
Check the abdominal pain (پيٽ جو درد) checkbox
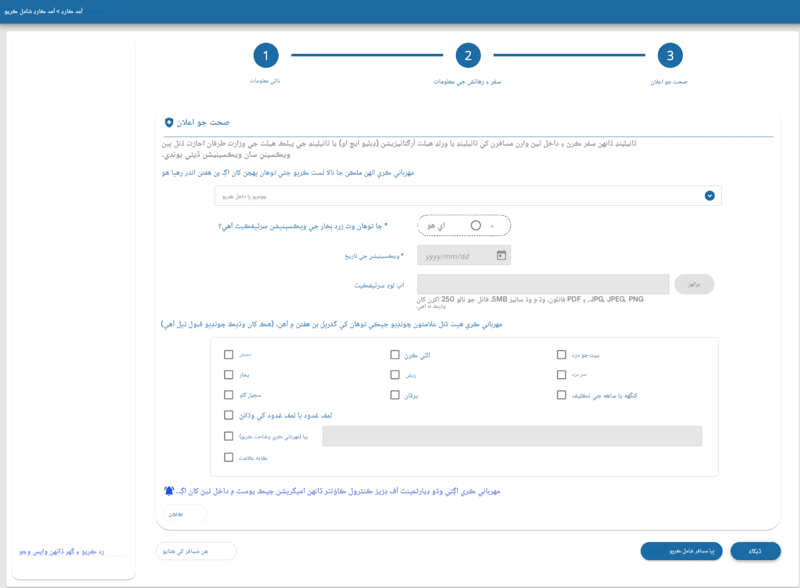561,354
